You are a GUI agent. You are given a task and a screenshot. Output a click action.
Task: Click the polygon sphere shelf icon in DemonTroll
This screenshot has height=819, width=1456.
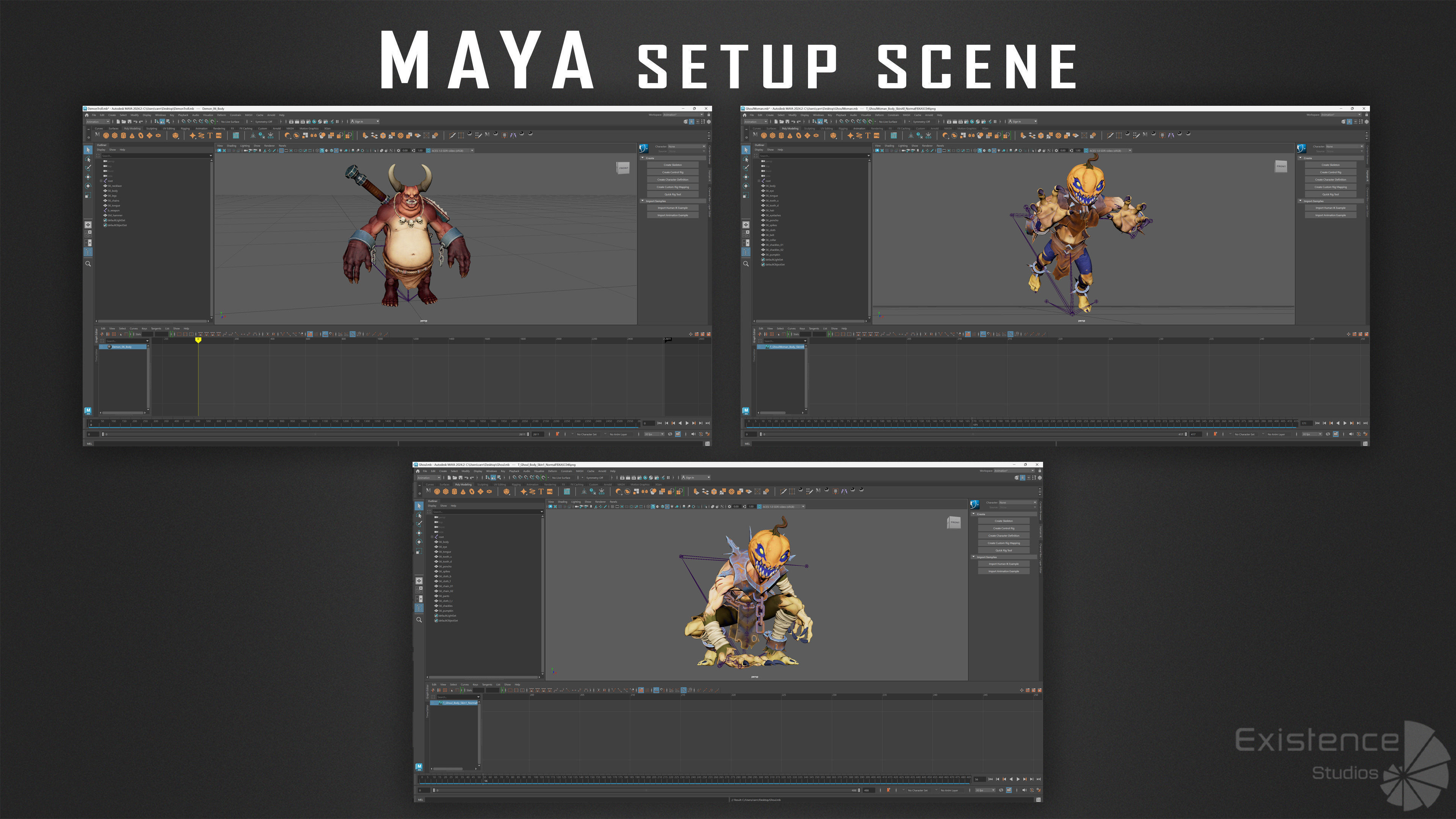[106, 136]
